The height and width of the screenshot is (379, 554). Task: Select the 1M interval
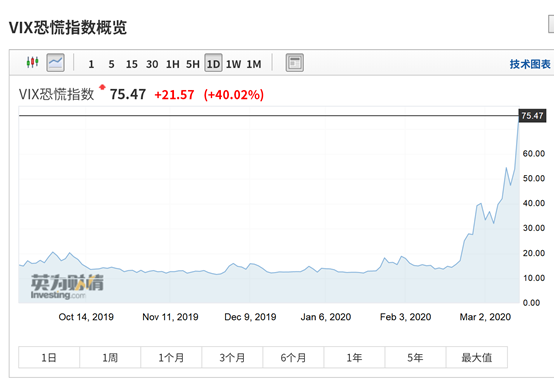254,64
